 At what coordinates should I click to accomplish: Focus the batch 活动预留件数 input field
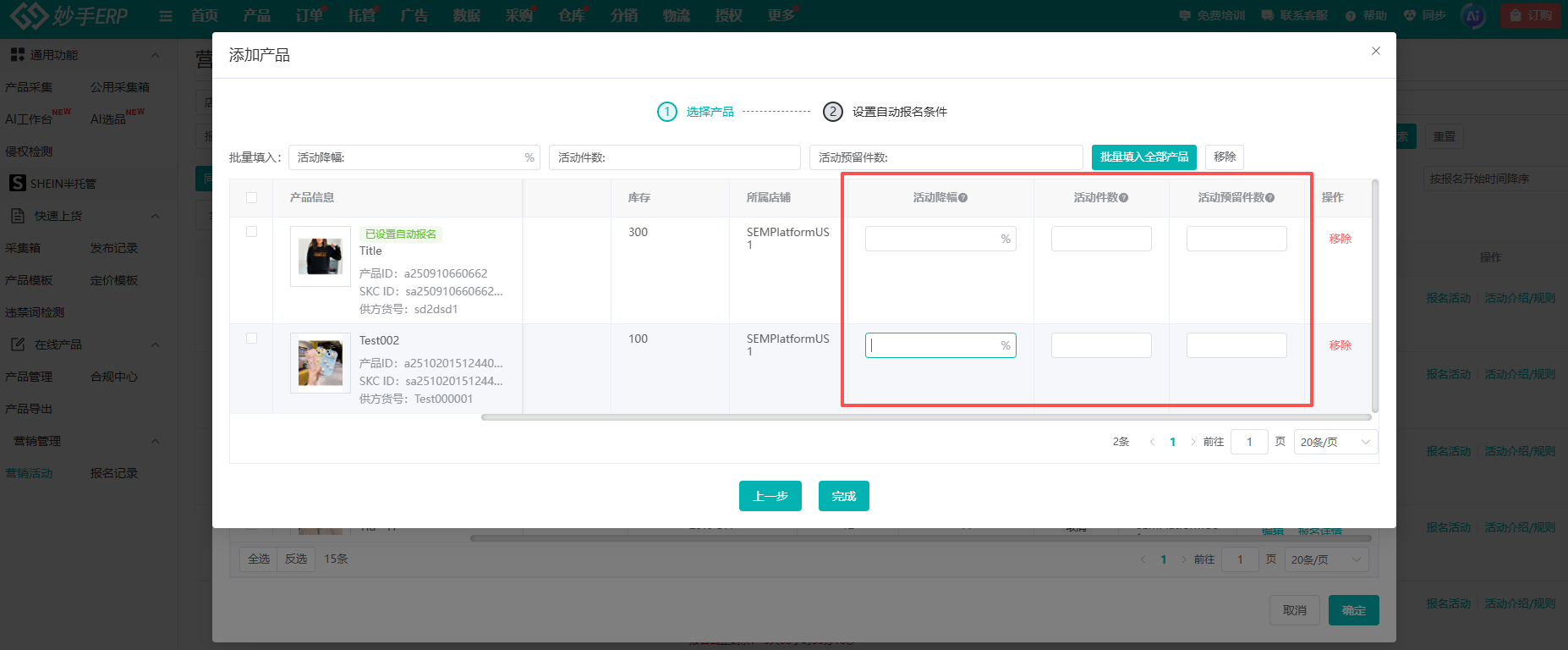point(946,157)
